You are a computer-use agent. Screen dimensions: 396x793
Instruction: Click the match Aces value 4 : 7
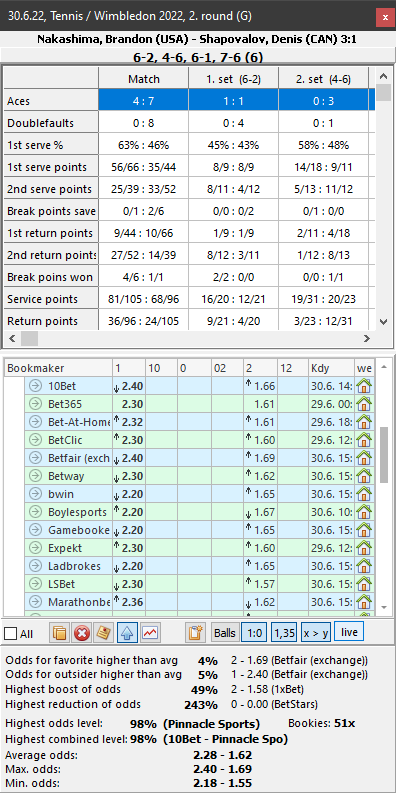[144, 101]
